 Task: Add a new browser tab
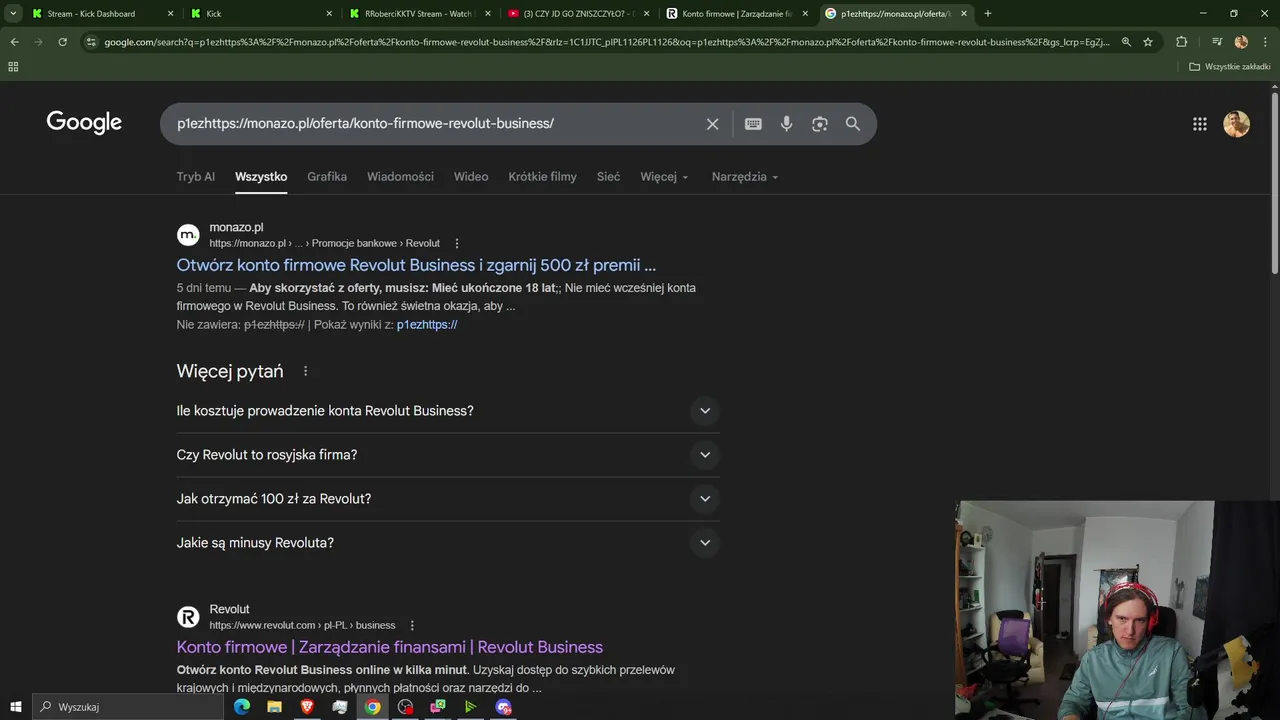pyautogui.click(x=988, y=14)
